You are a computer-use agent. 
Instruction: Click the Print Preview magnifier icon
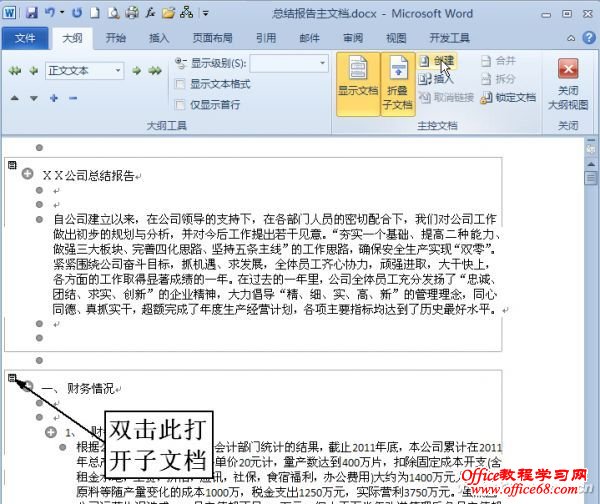coord(113,13)
